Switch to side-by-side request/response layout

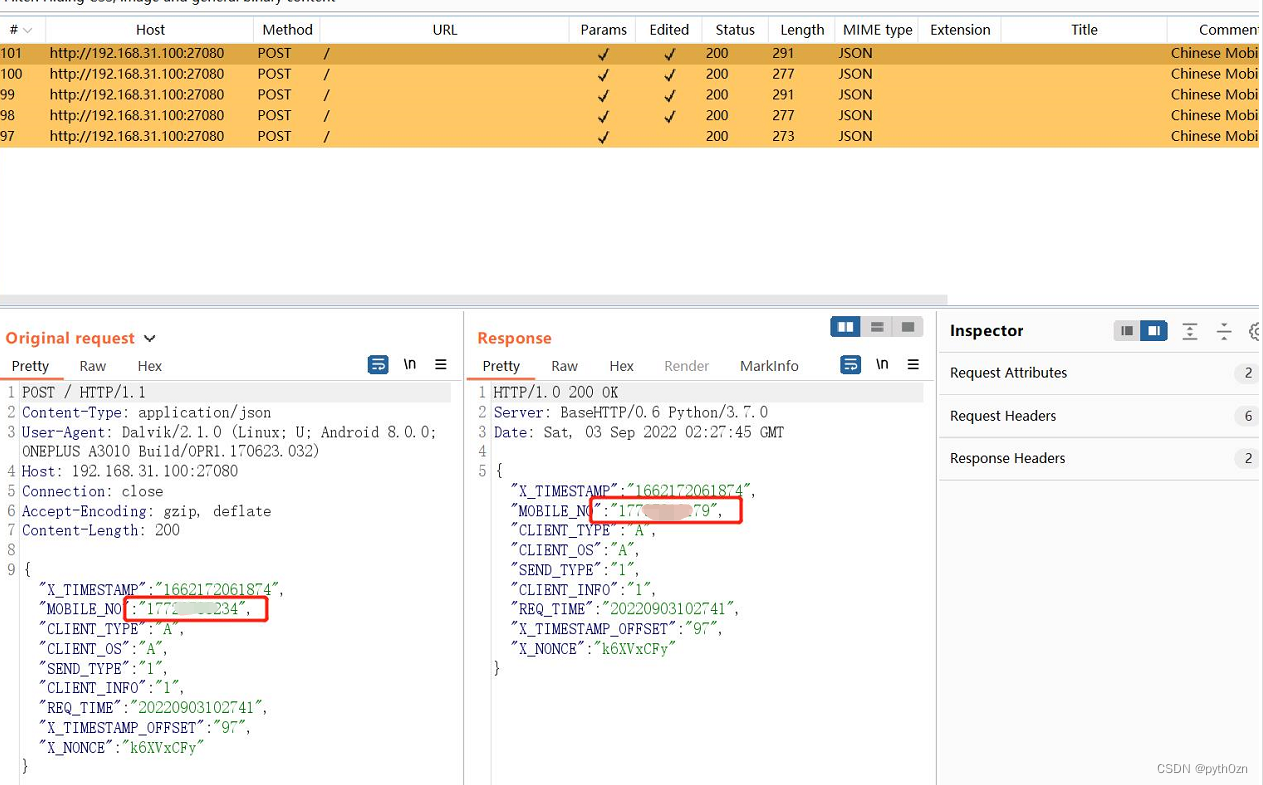846,327
